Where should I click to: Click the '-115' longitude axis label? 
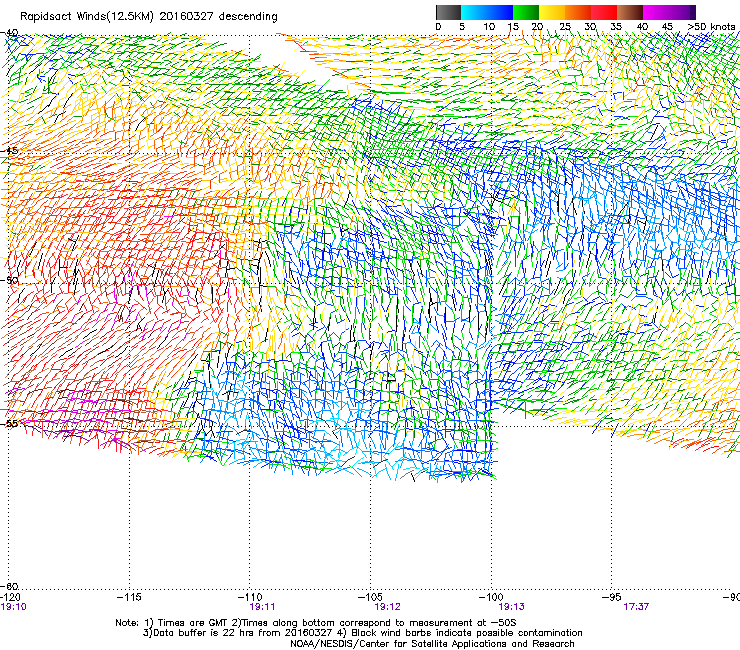pos(129,597)
